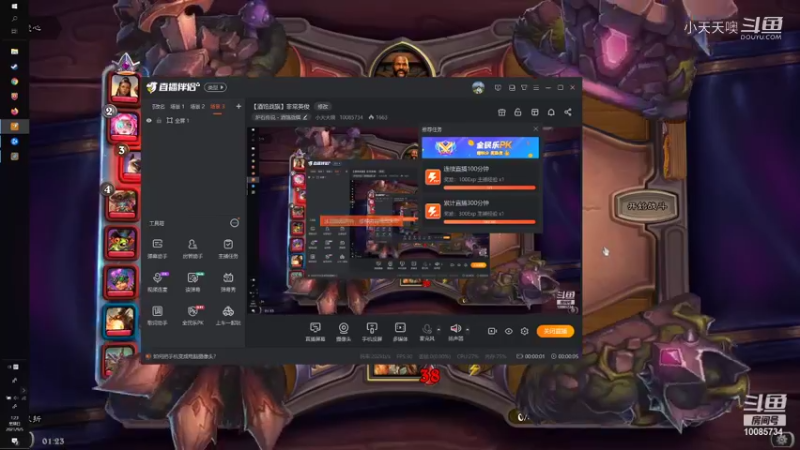Toggle preview eye icon near 关闭直播
The width and height of the screenshot is (800, 450).
pyautogui.click(x=509, y=331)
